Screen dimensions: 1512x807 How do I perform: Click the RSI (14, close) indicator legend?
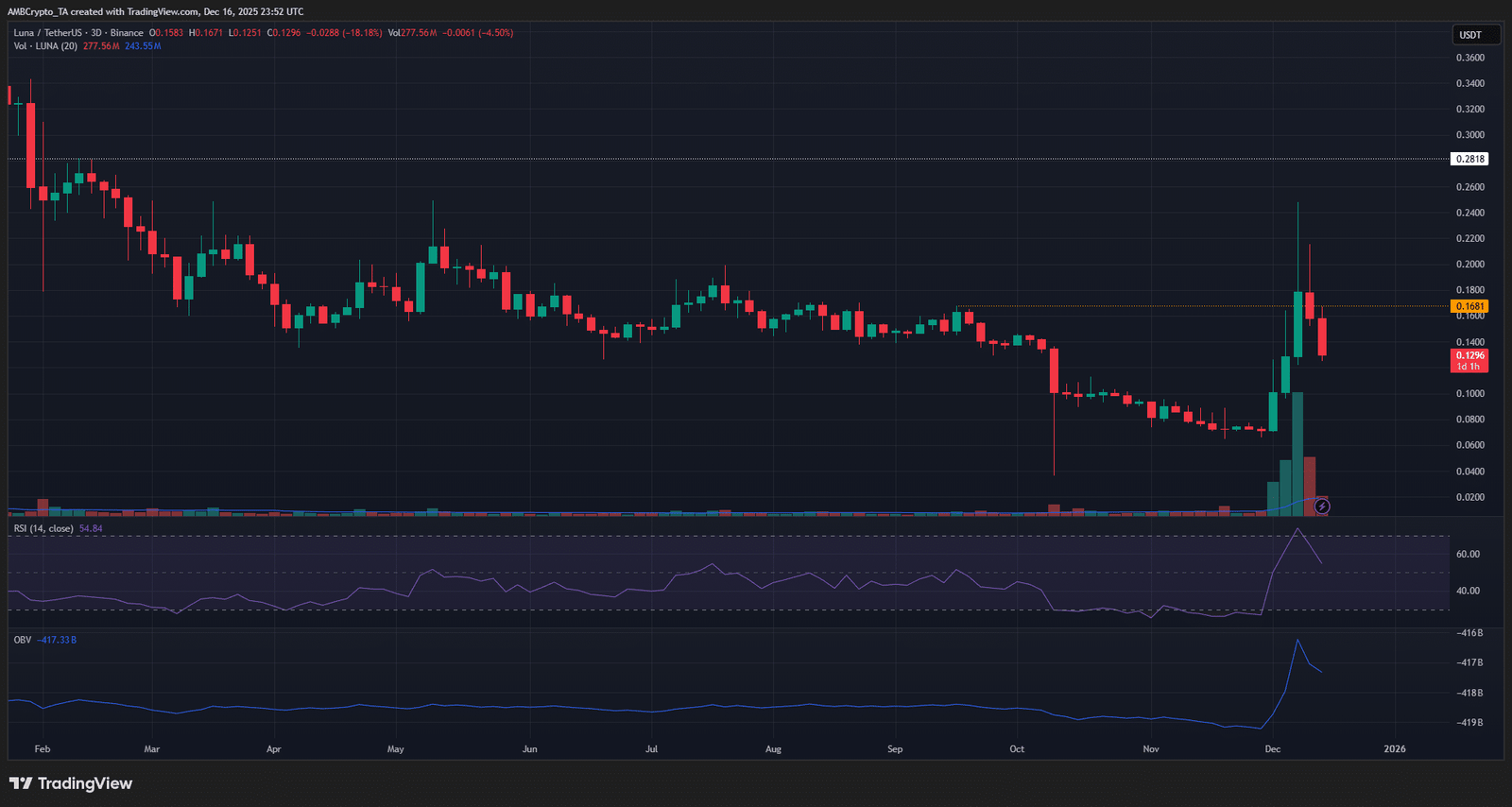(x=44, y=529)
